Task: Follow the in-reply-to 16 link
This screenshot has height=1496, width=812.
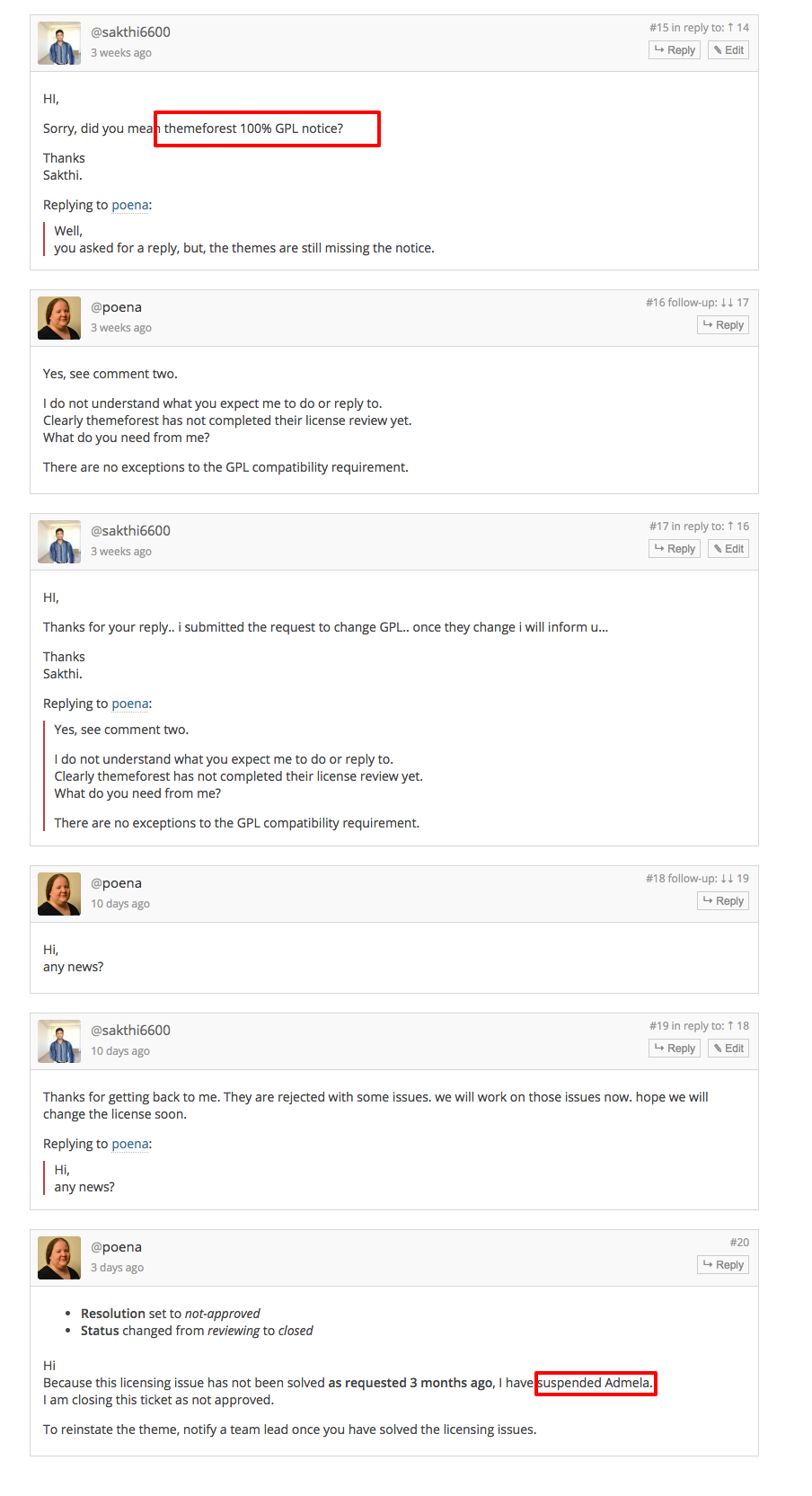Action: 743,527
